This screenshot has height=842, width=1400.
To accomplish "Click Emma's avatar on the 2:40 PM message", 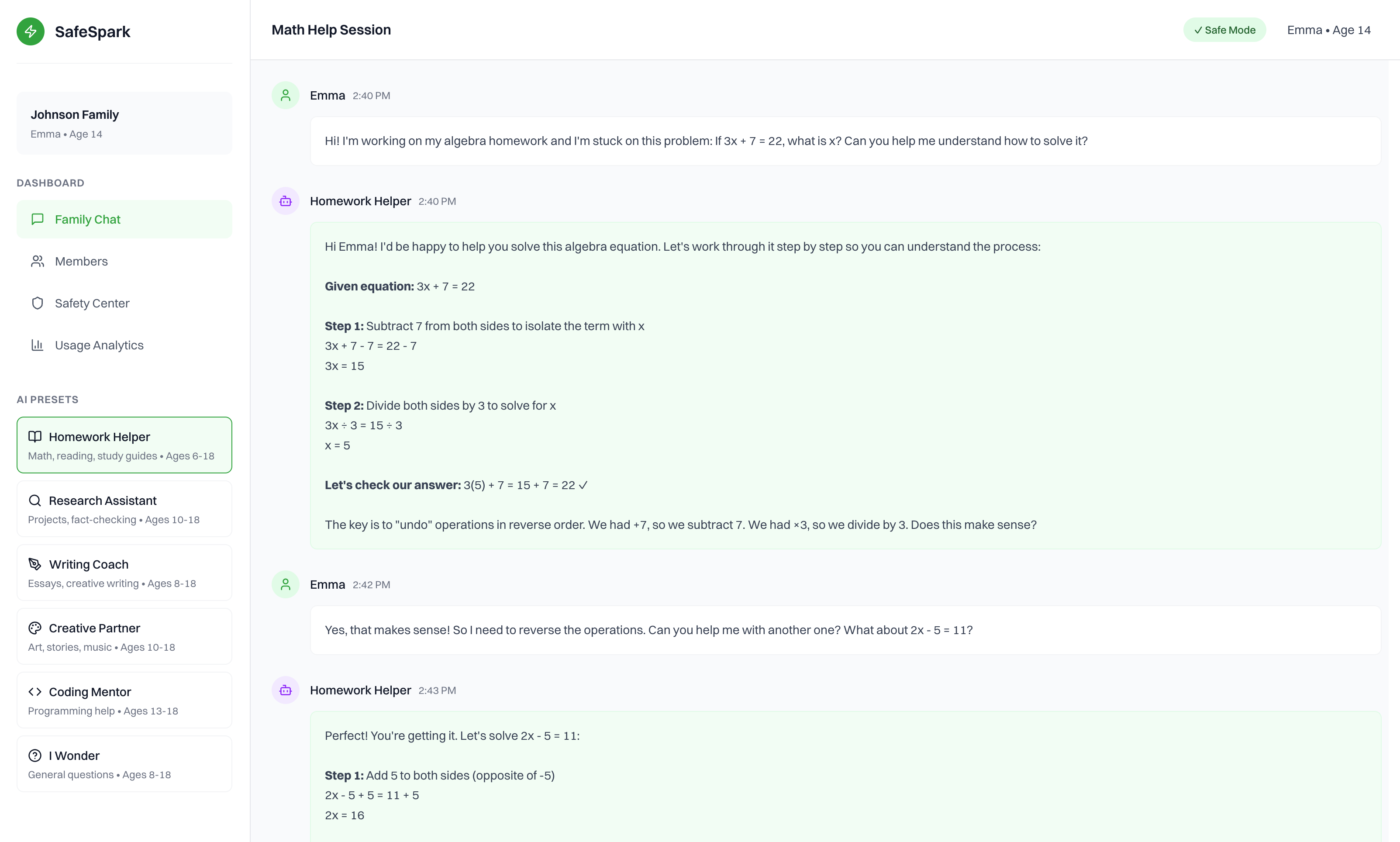I will tap(285, 95).
